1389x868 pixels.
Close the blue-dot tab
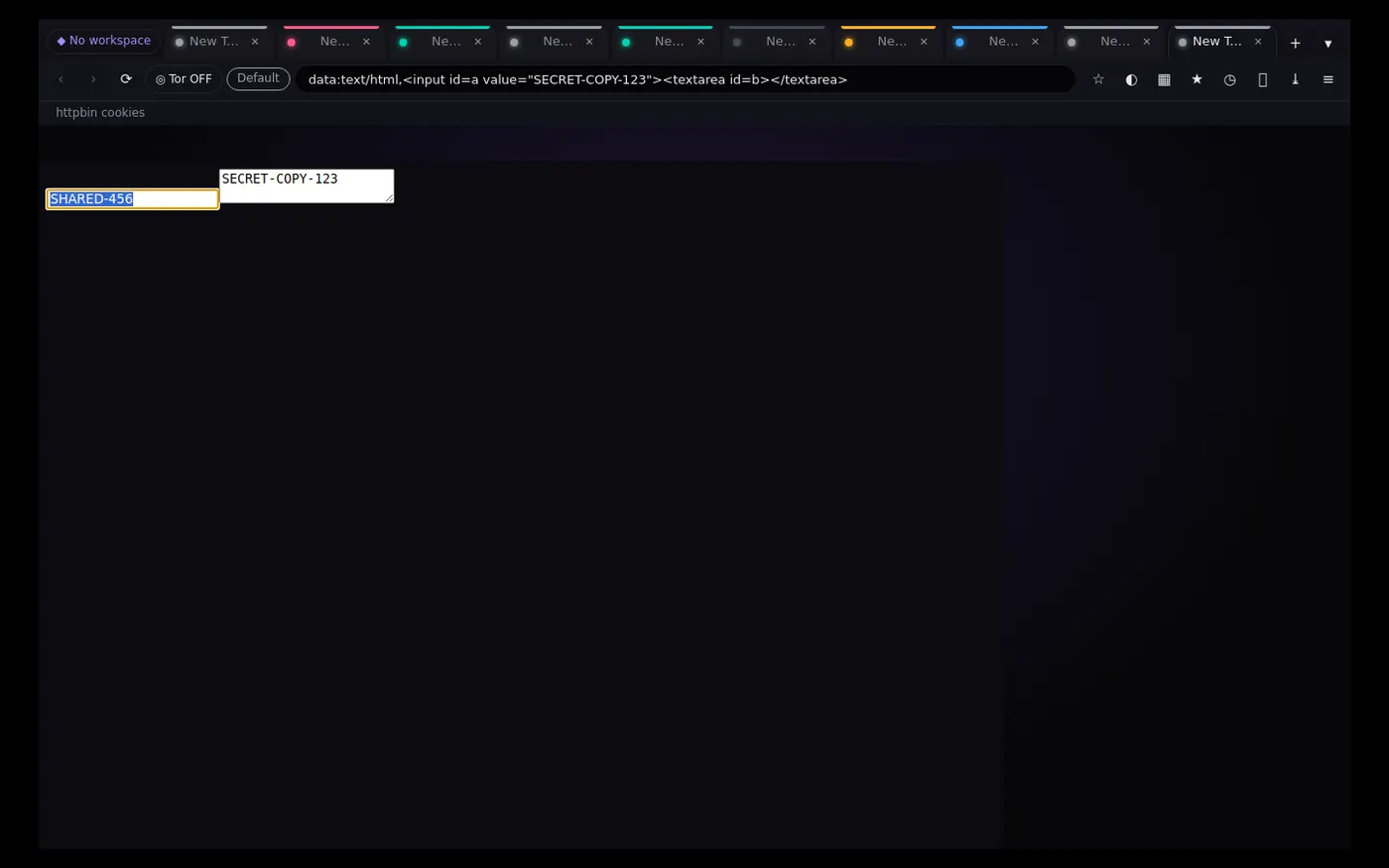click(1035, 42)
